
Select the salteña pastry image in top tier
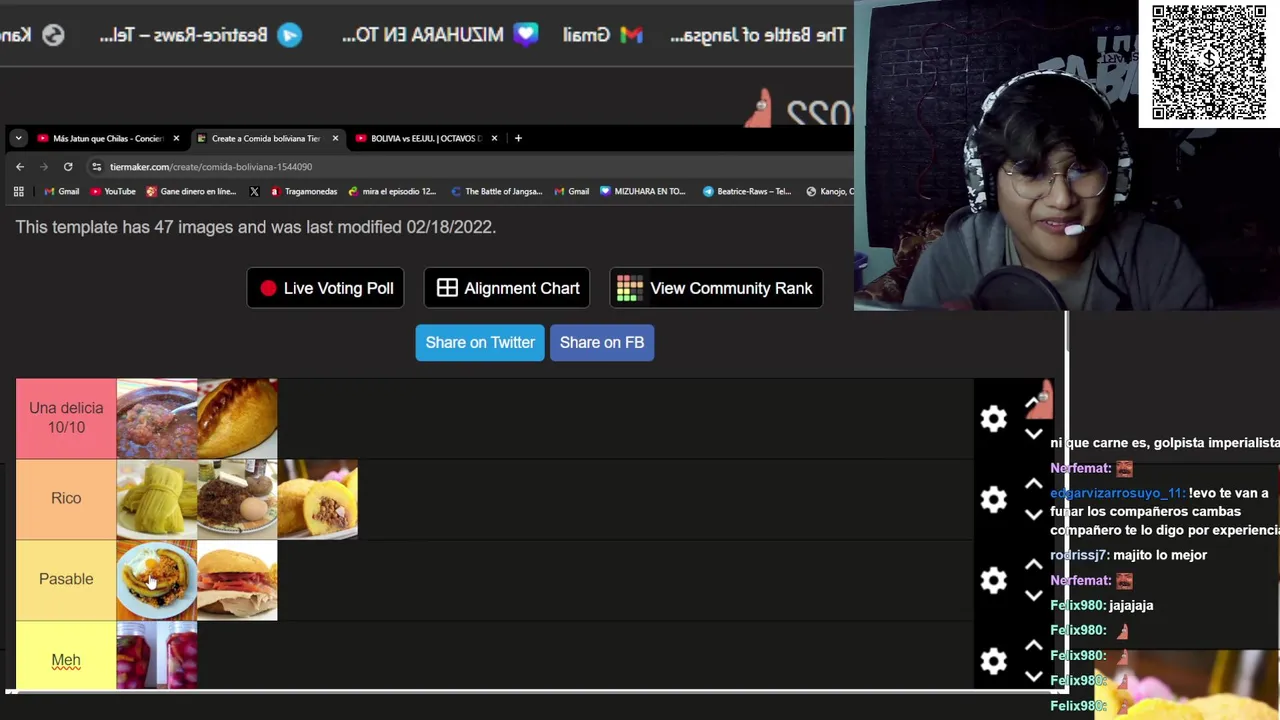point(237,418)
